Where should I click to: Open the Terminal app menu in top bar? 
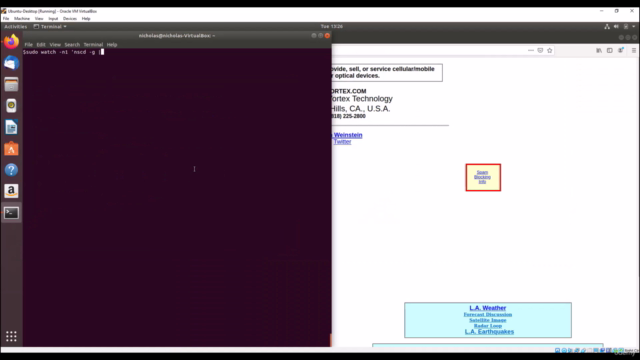50,27
